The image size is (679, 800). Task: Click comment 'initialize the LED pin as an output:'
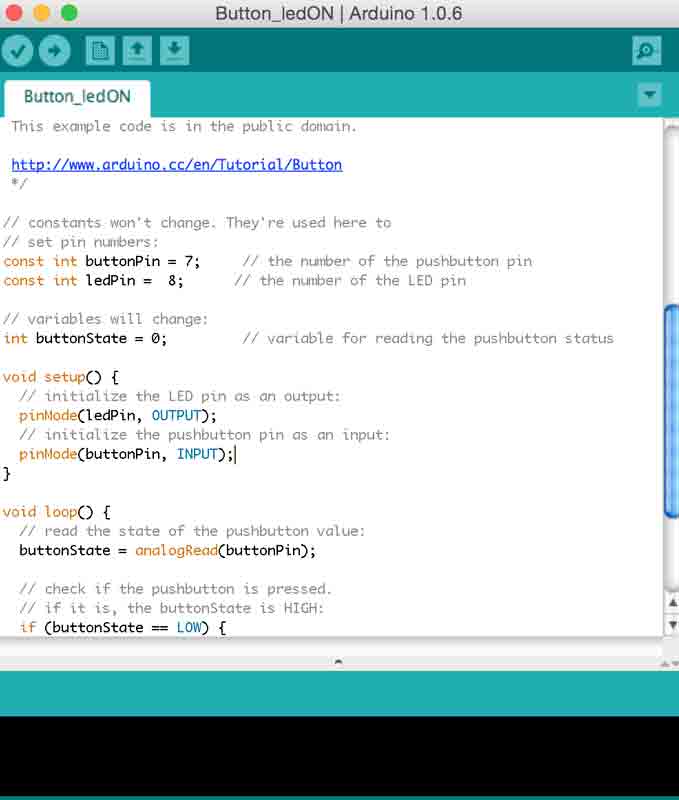pyautogui.click(x=180, y=396)
